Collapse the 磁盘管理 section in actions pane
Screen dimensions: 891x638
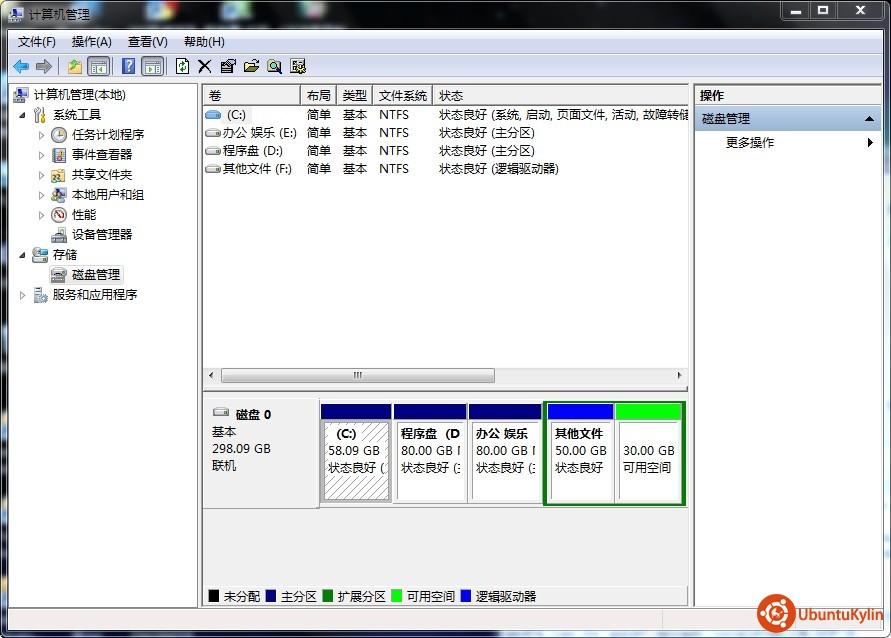click(x=871, y=119)
